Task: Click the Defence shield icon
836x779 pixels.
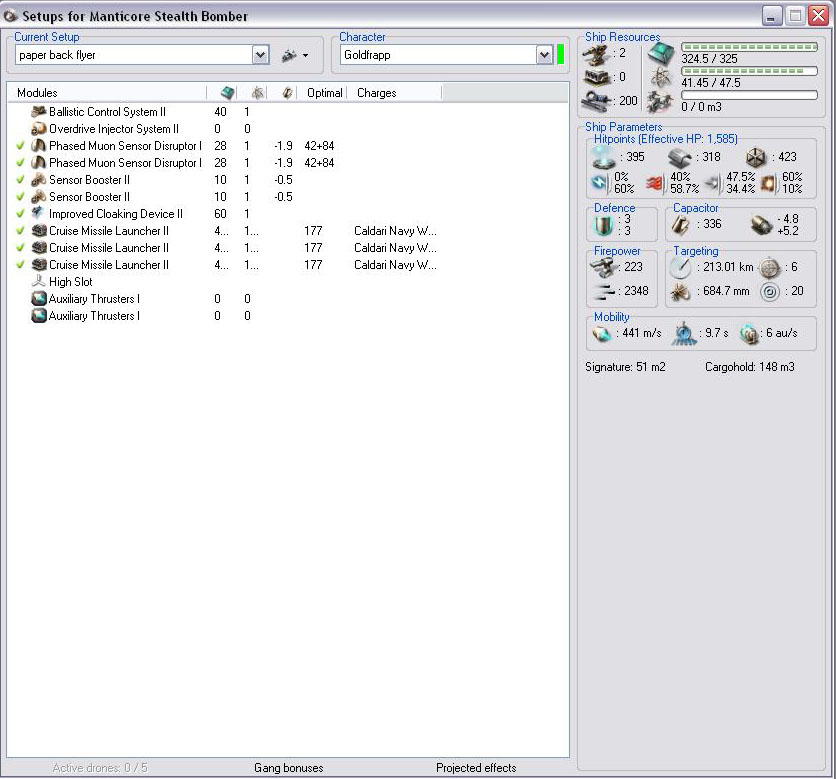Action: pos(604,226)
